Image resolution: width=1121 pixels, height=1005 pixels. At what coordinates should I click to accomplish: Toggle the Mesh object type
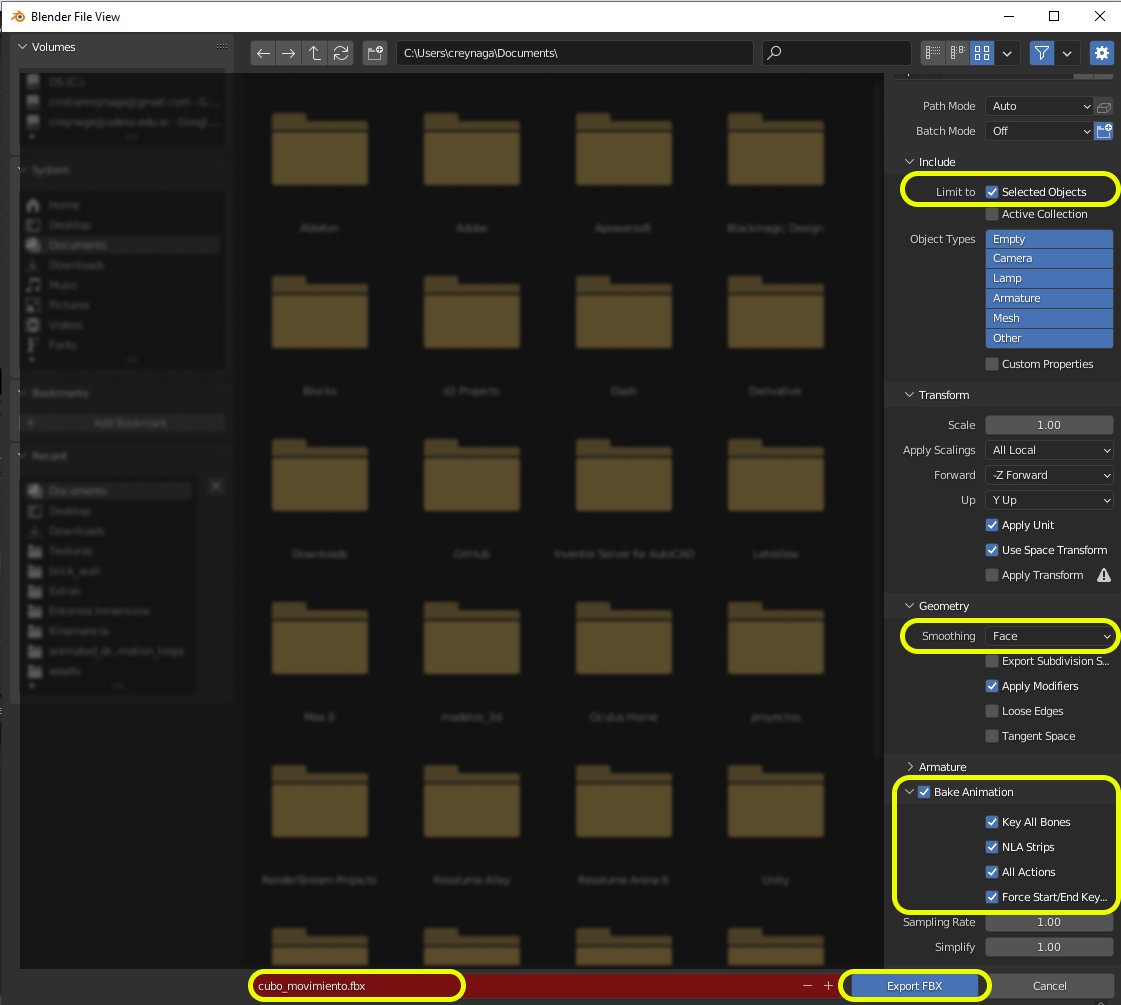(x=1049, y=318)
